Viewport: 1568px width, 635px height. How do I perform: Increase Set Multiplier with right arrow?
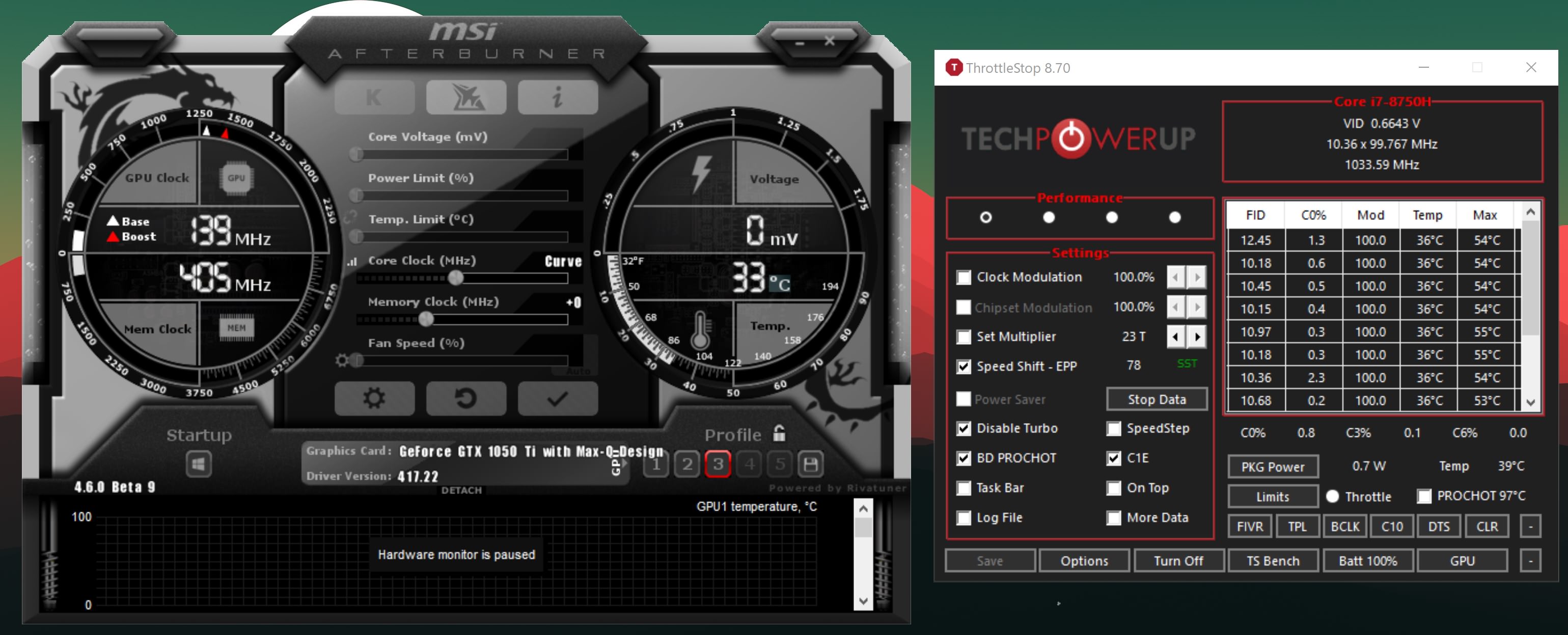pyautogui.click(x=1197, y=337)
